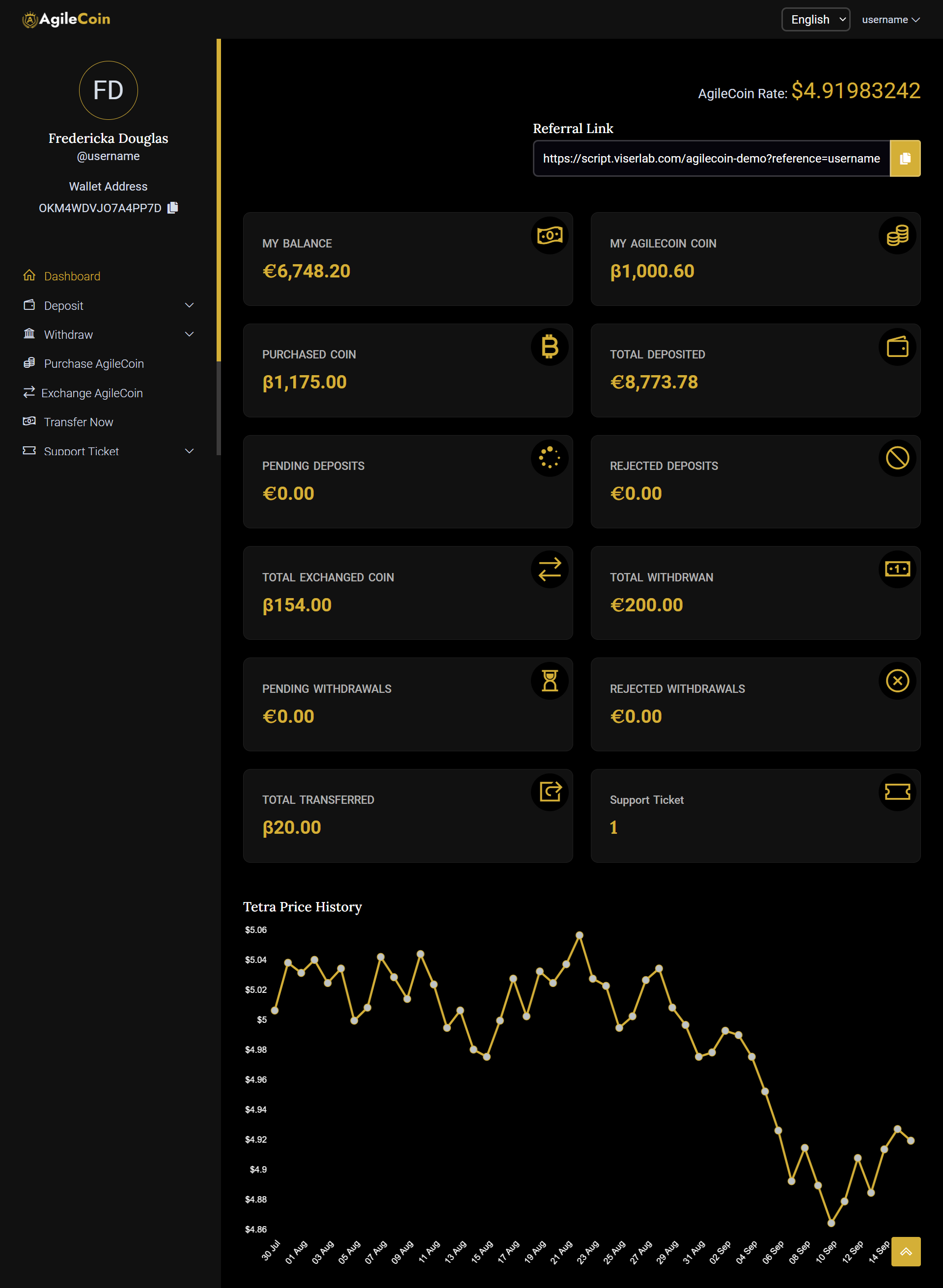Viewport: 943px width, 1288px height.
Task: Click the Tetra Price History heading
Action: tap(303, 906)
